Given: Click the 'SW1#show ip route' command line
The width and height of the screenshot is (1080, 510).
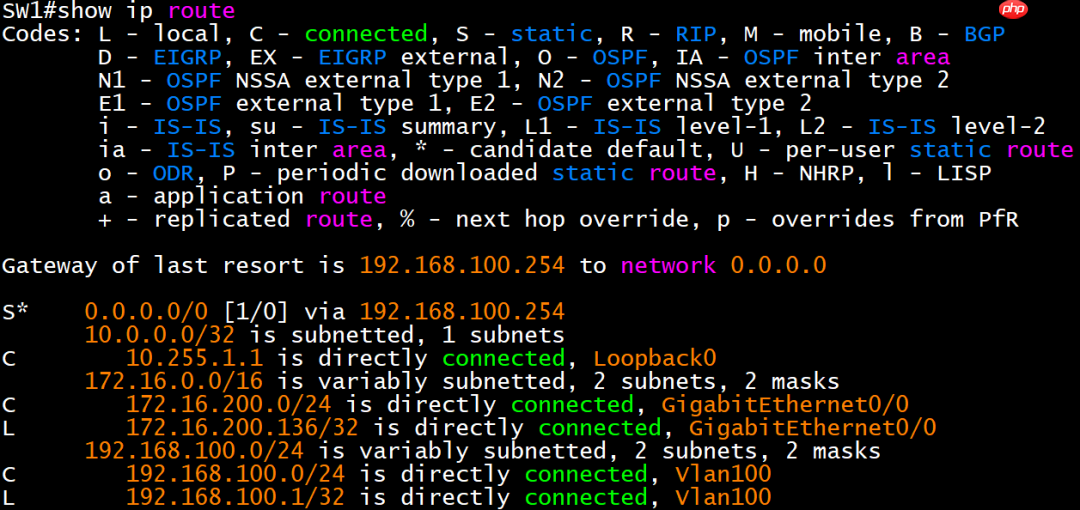Looking at the screenshot, I should [118, 10].
